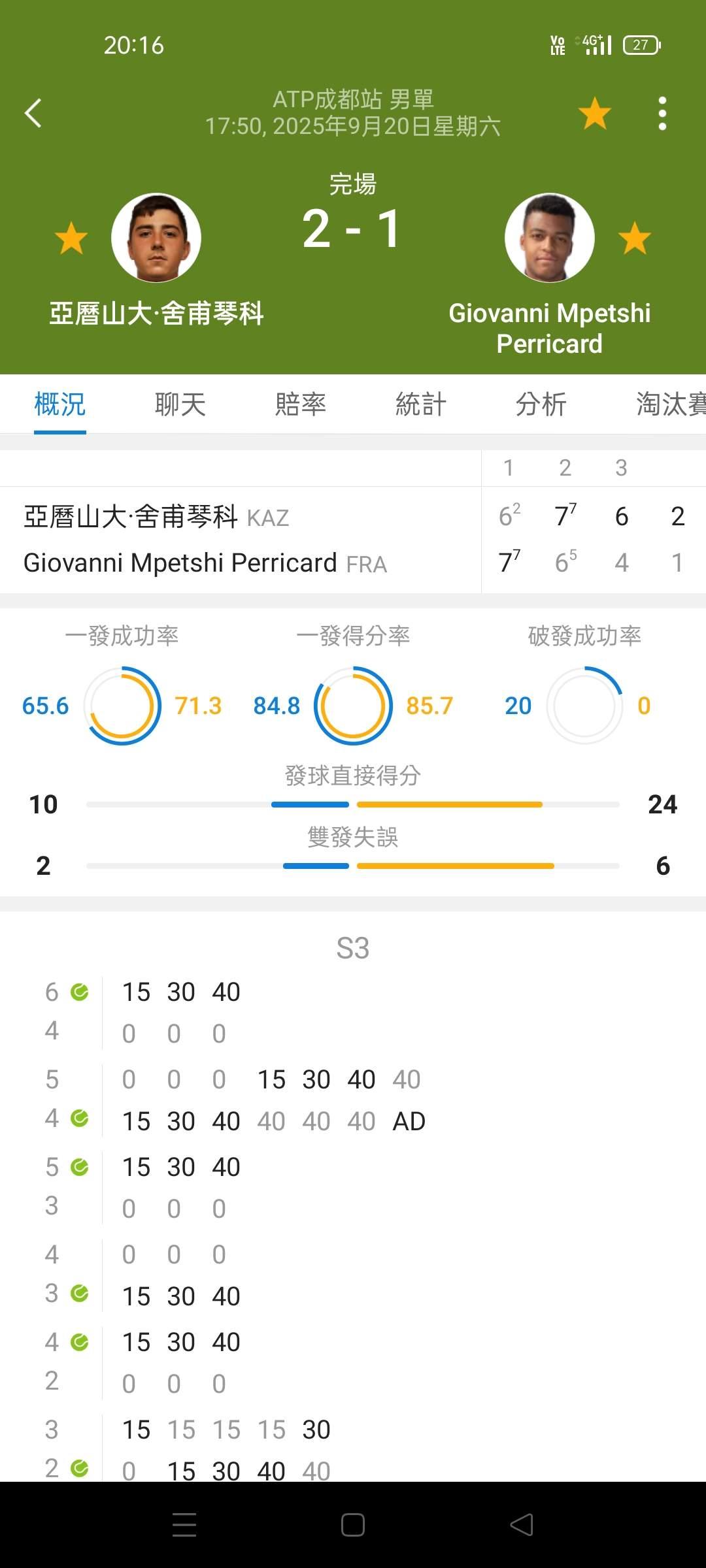Click the ATP成都站 男單 tournament title
This screenshot has width=706, height=1568.
[353, 99]
